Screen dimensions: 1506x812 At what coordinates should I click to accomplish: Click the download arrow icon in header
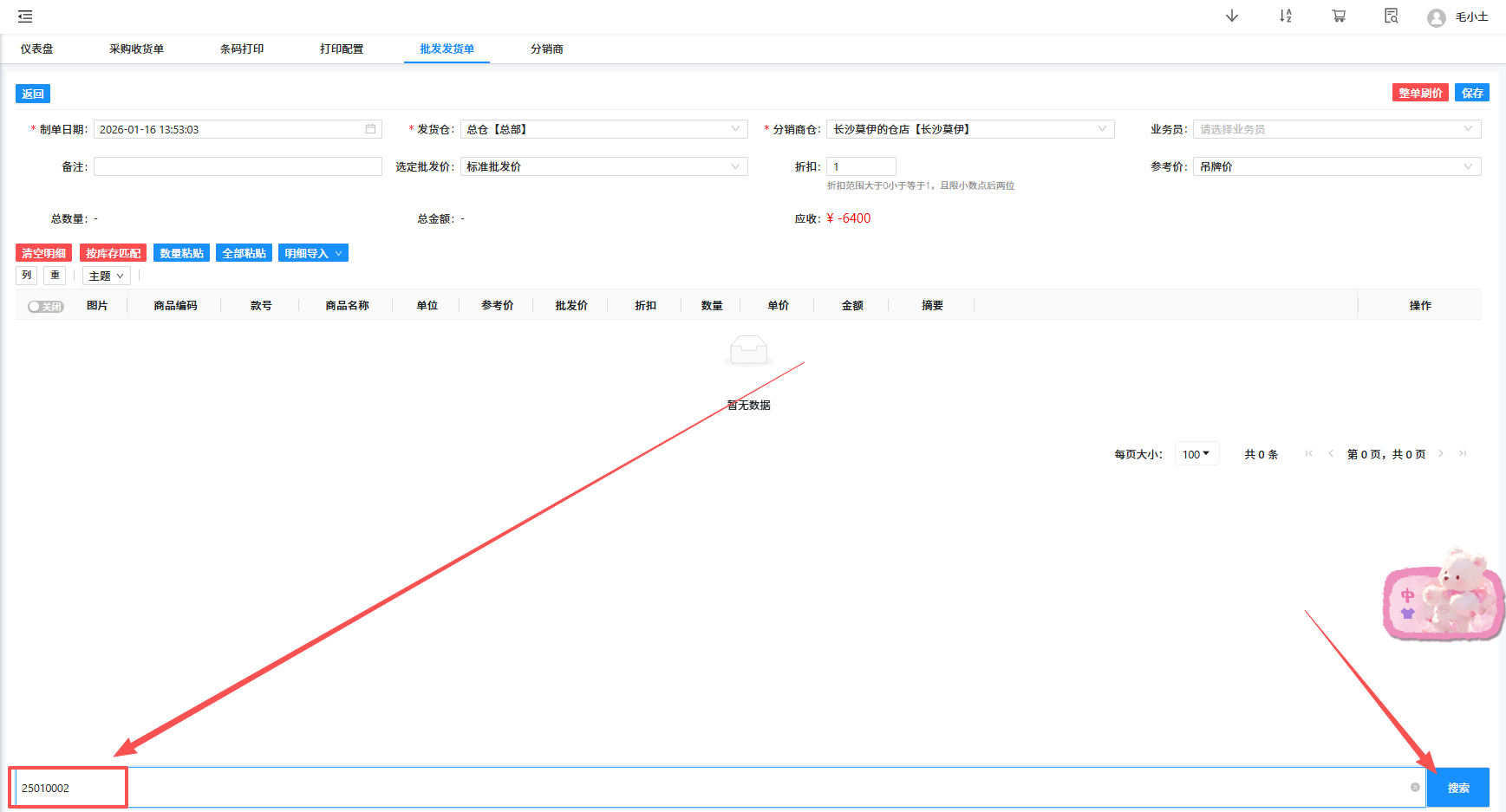[x=1231, y=16]
